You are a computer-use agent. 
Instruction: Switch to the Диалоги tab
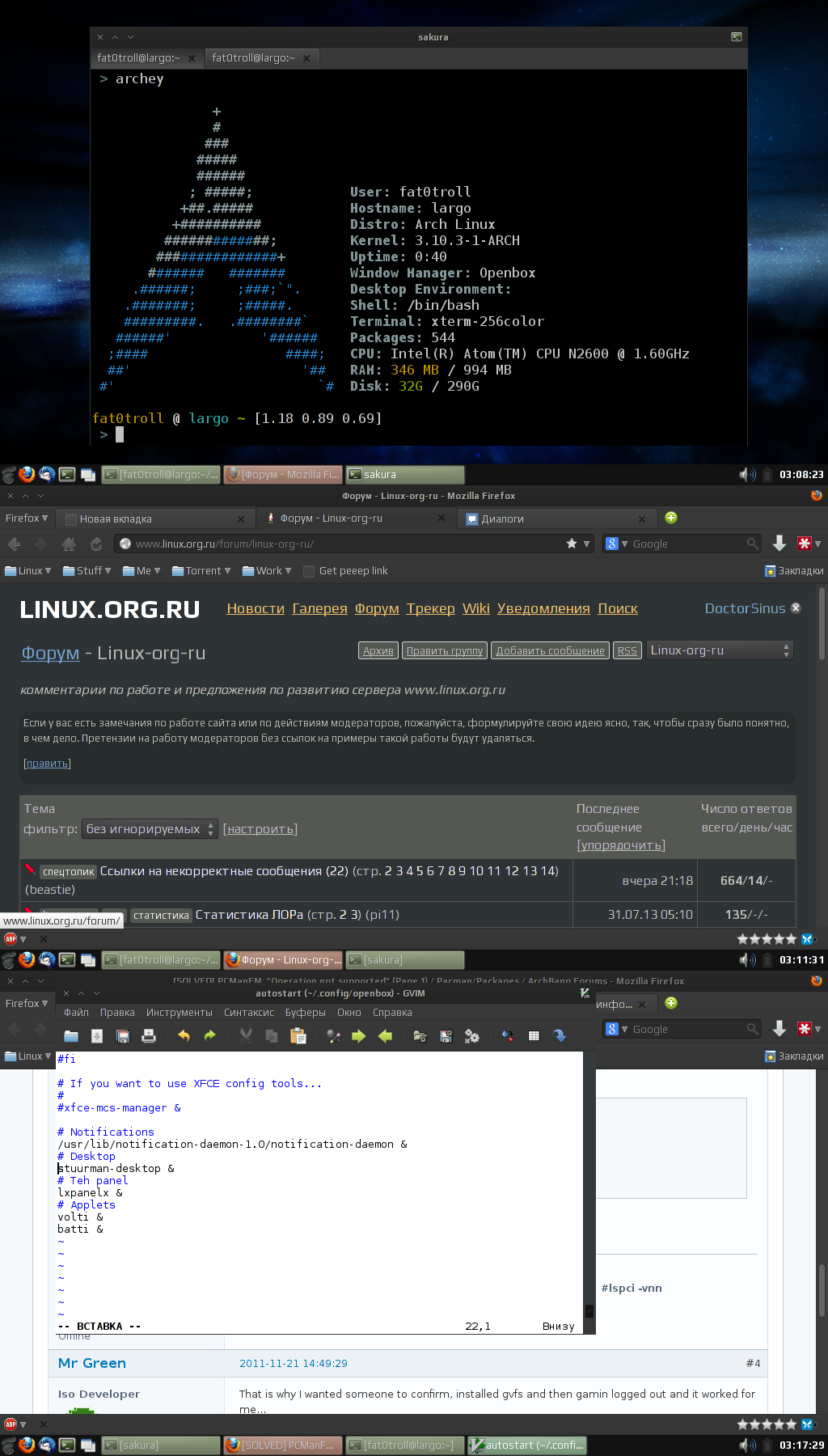pyautogui.click(x=556, y=518)
